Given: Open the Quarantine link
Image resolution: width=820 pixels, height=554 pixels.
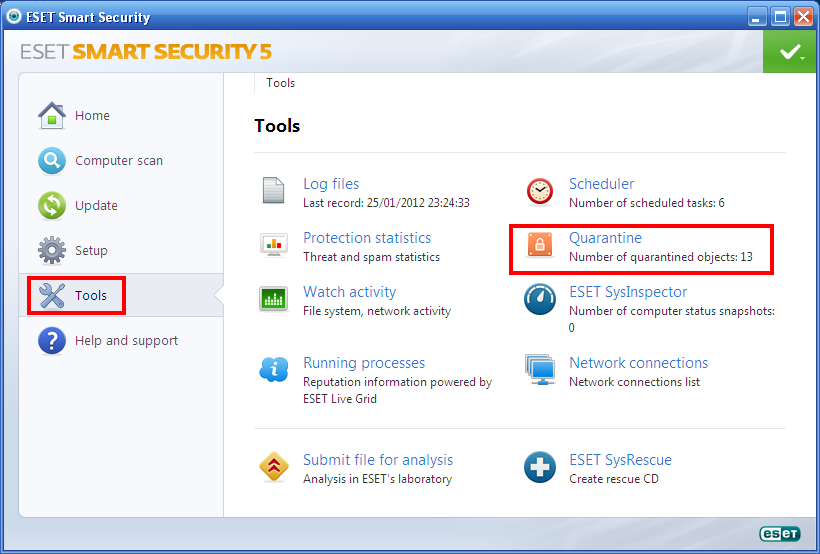Looking at the screenshot, I should coord(605,238).
